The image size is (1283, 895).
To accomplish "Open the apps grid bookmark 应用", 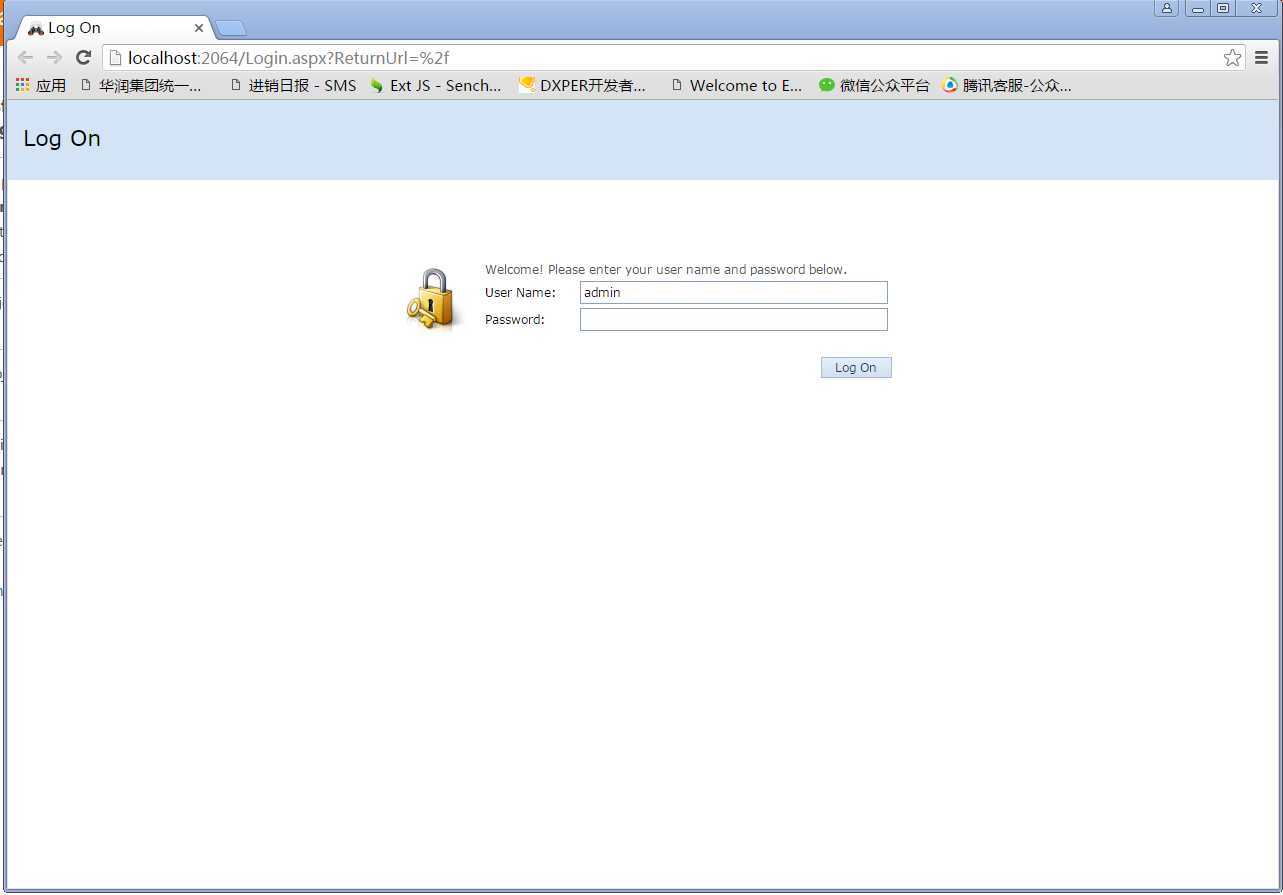I will (41, 86).
